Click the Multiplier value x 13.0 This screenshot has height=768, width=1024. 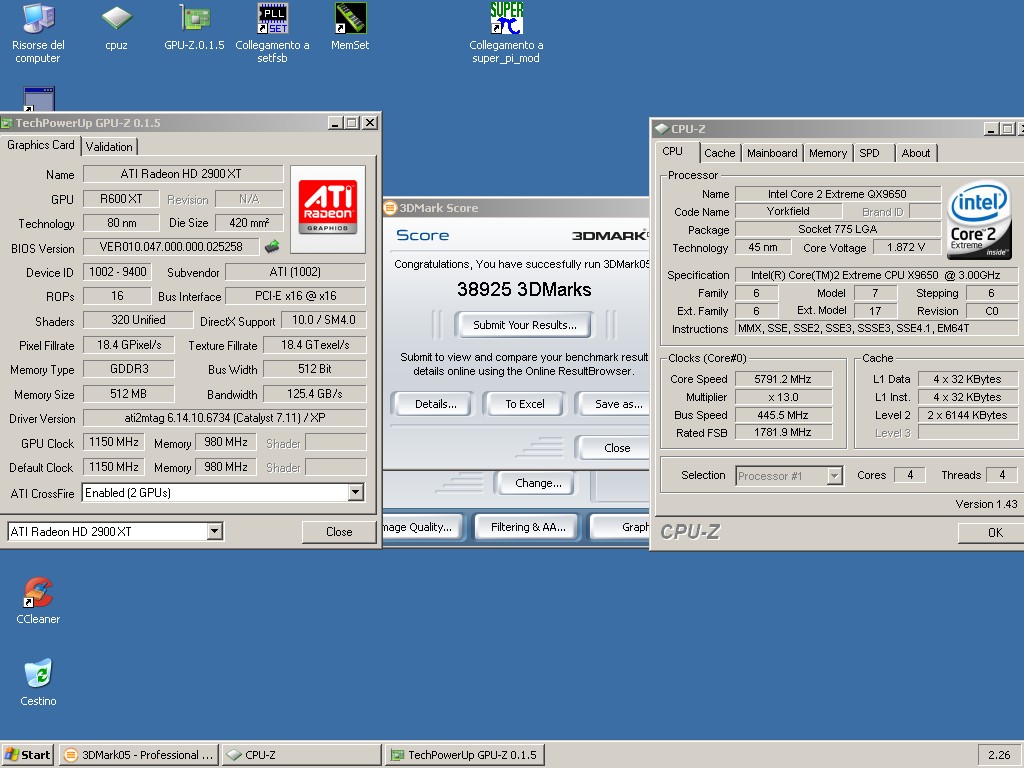point(783,396)
